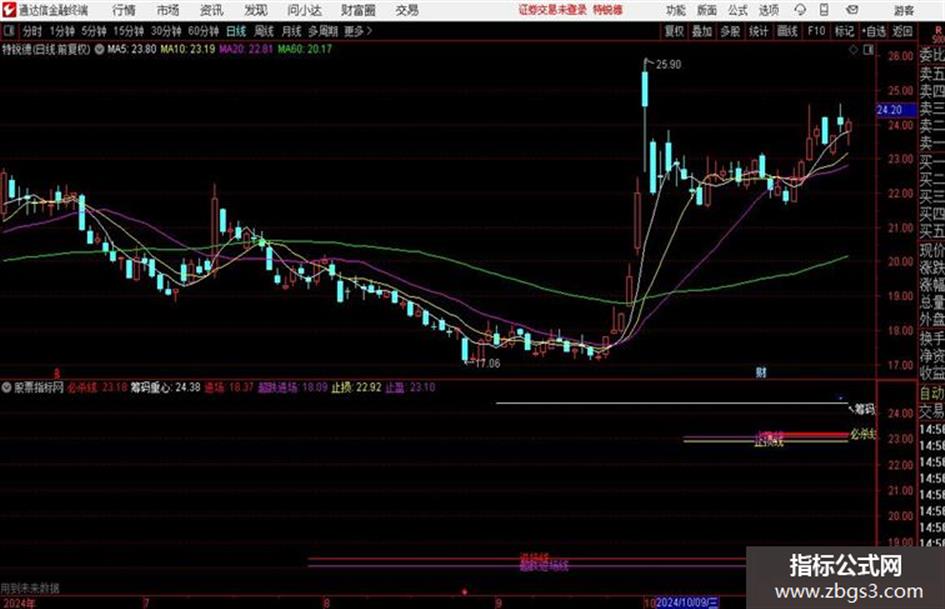This screenshot has width=945, height=609.
Task: Open the 行情 menu
Action: 124,10
